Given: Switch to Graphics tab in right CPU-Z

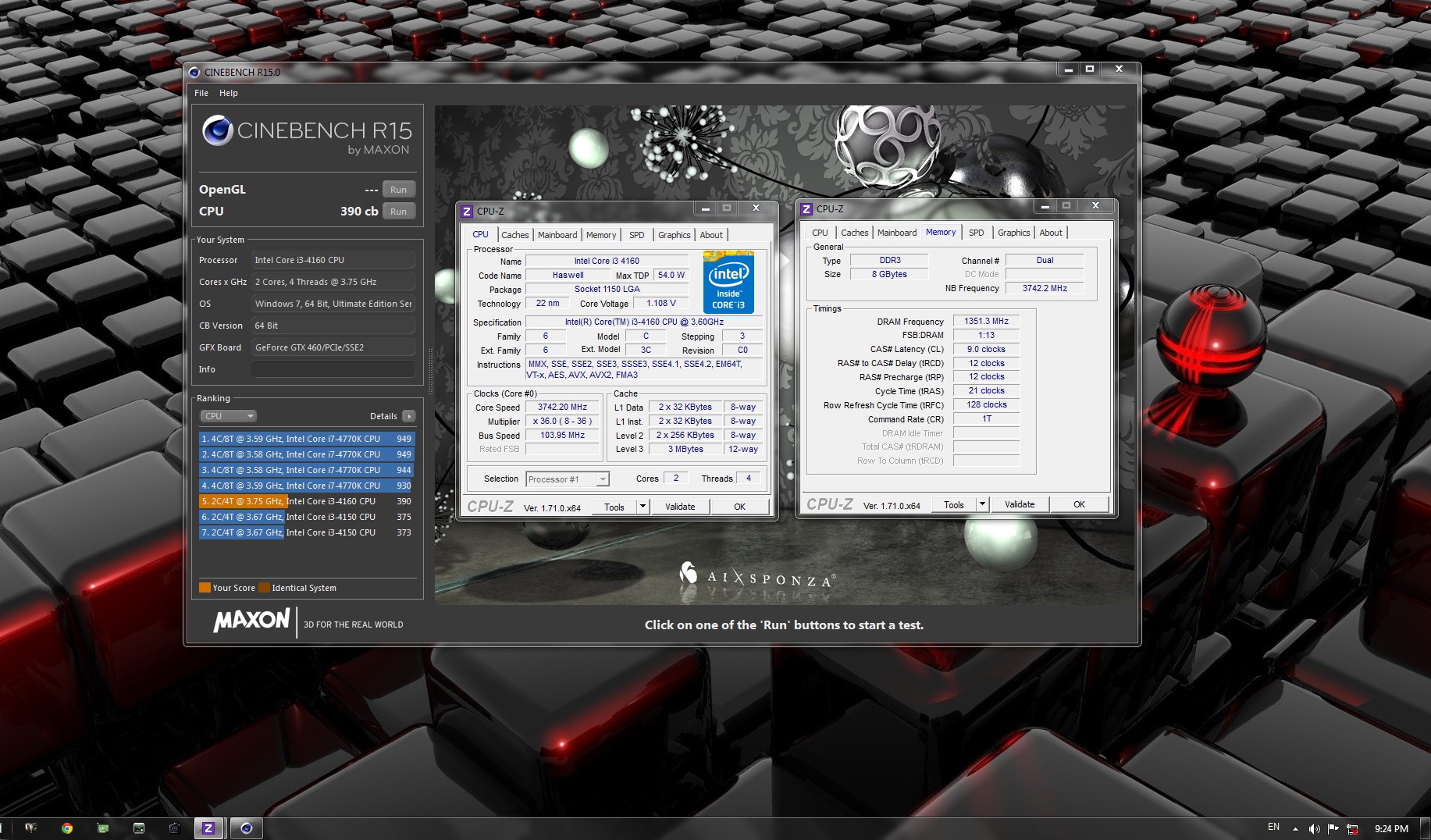Looking at the screenshot, I should tap(1013, 233).
